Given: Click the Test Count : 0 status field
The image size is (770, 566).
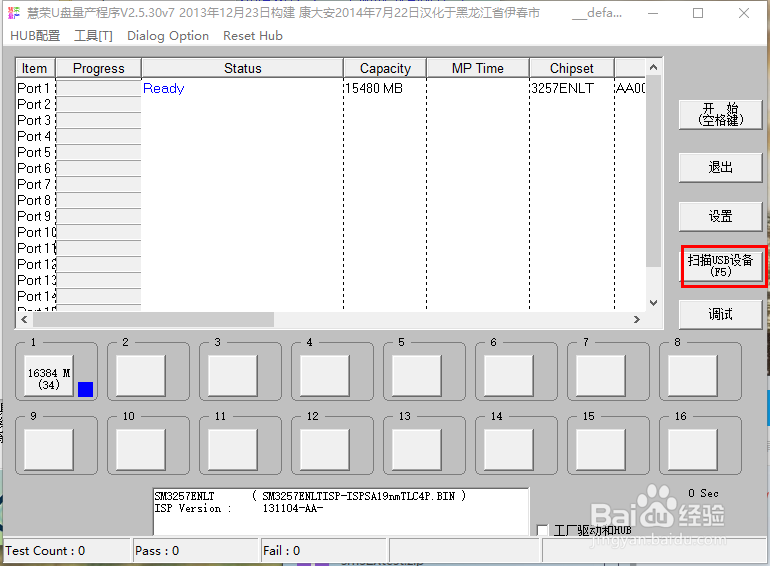Looking at the screenshot, I should (x=67, y=551).
